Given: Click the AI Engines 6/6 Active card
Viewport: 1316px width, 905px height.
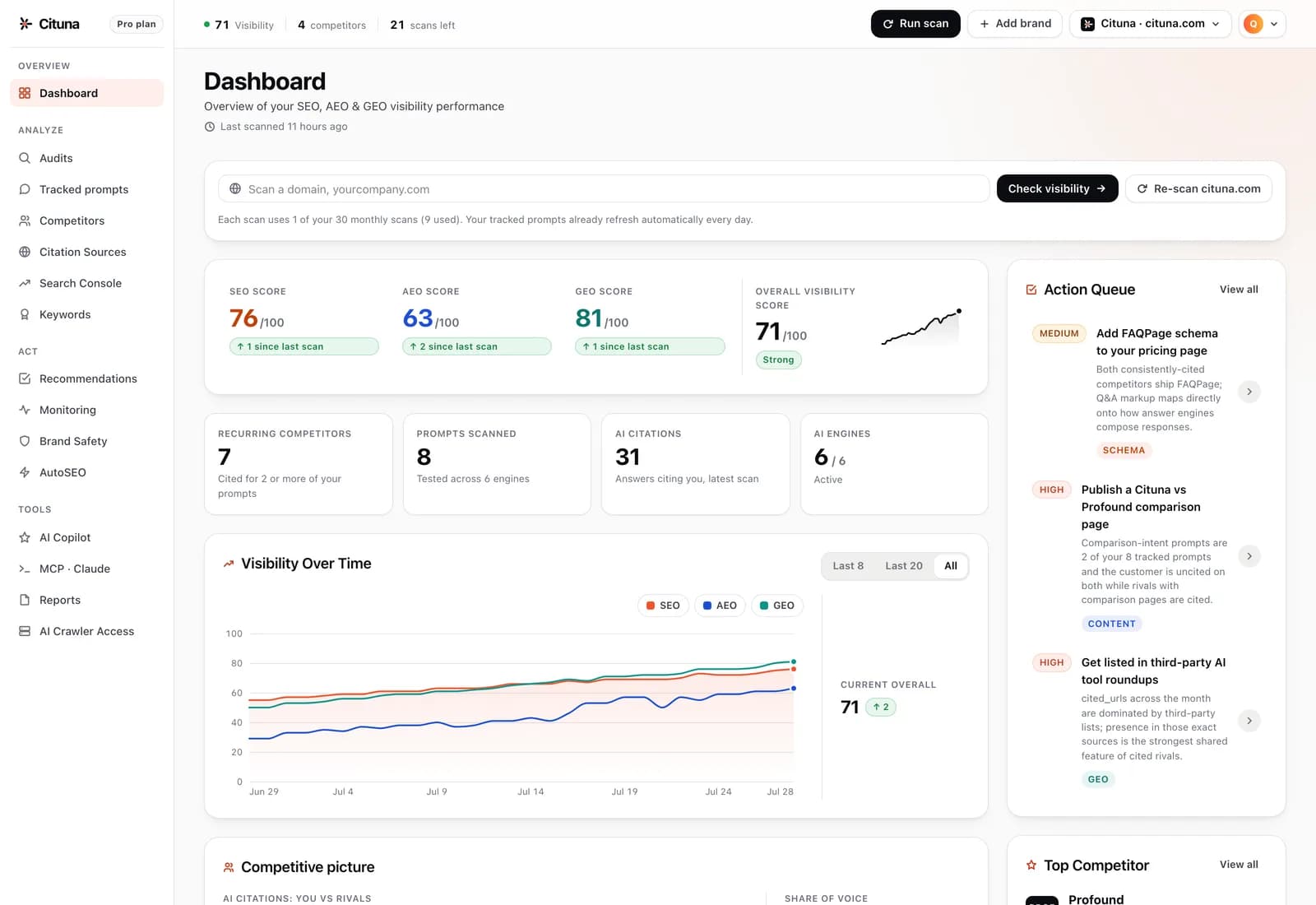Looking at the screenshot, I should click(894, 464).
